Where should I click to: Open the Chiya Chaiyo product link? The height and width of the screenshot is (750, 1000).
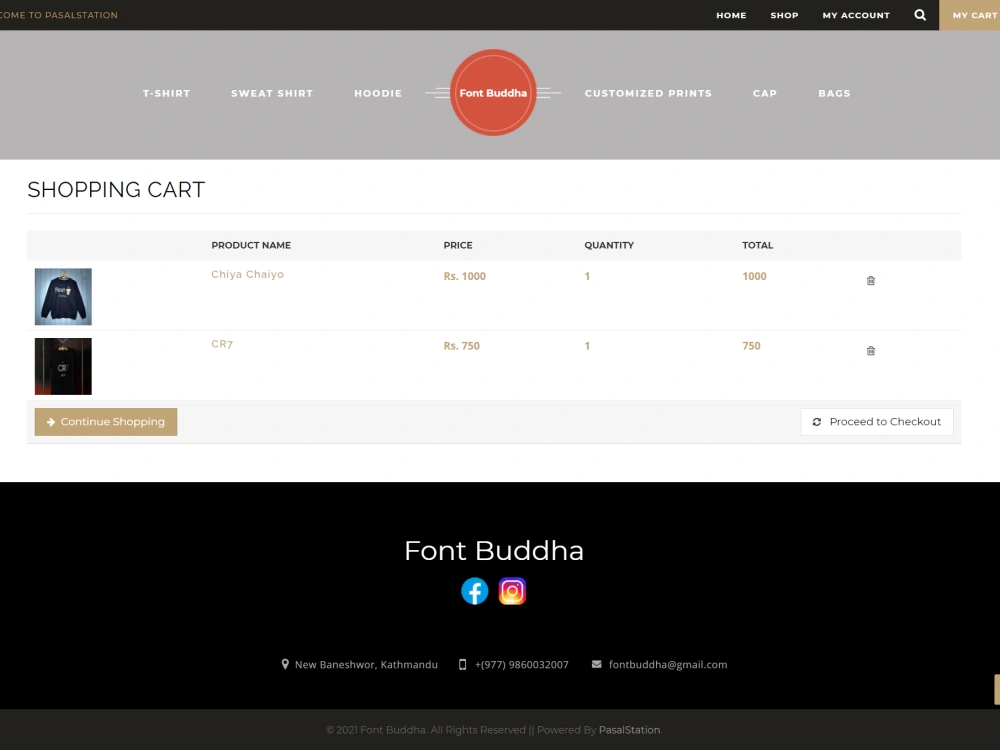pos(247,274)
